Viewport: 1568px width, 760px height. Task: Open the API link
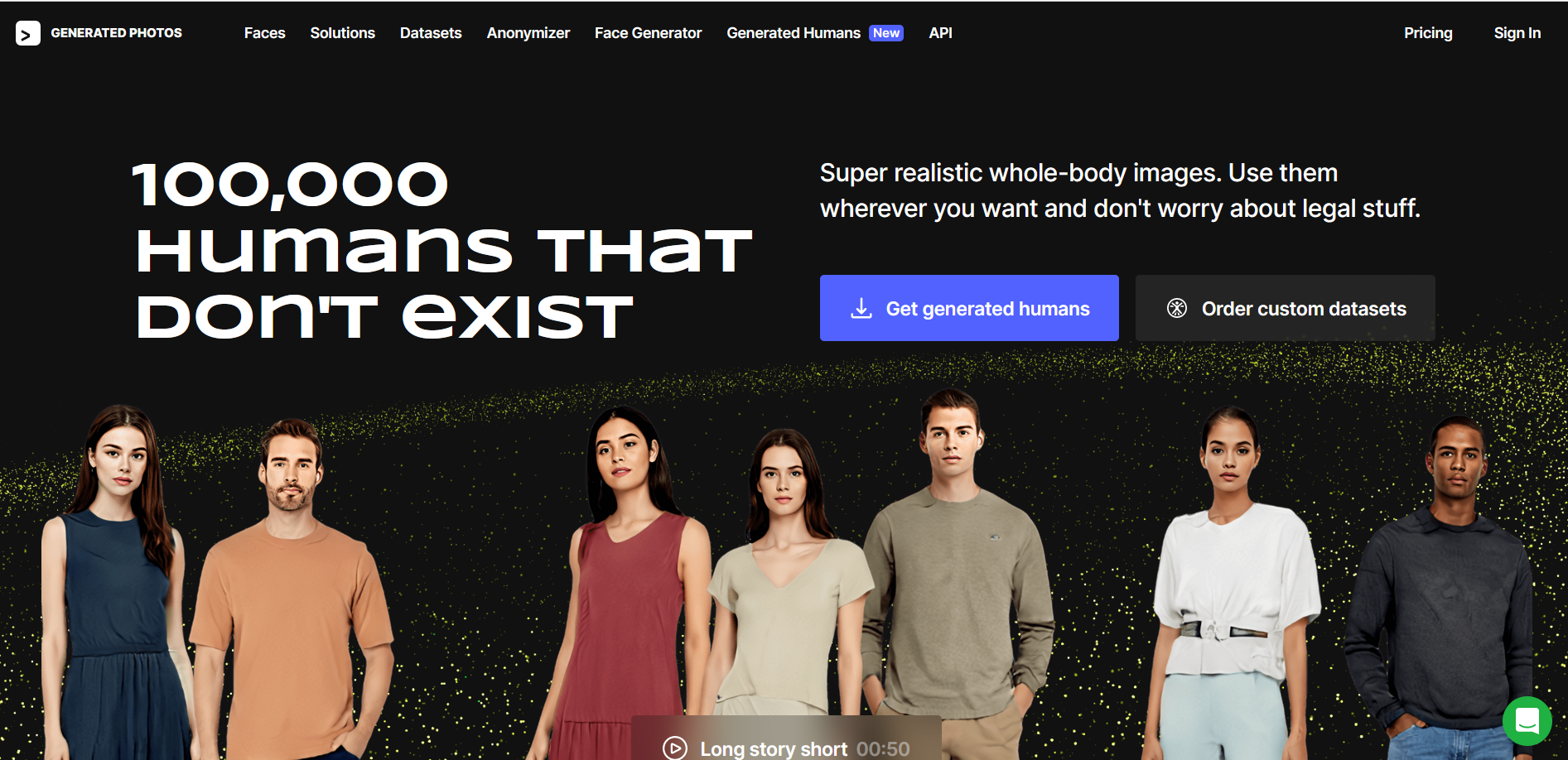[941, 33]
